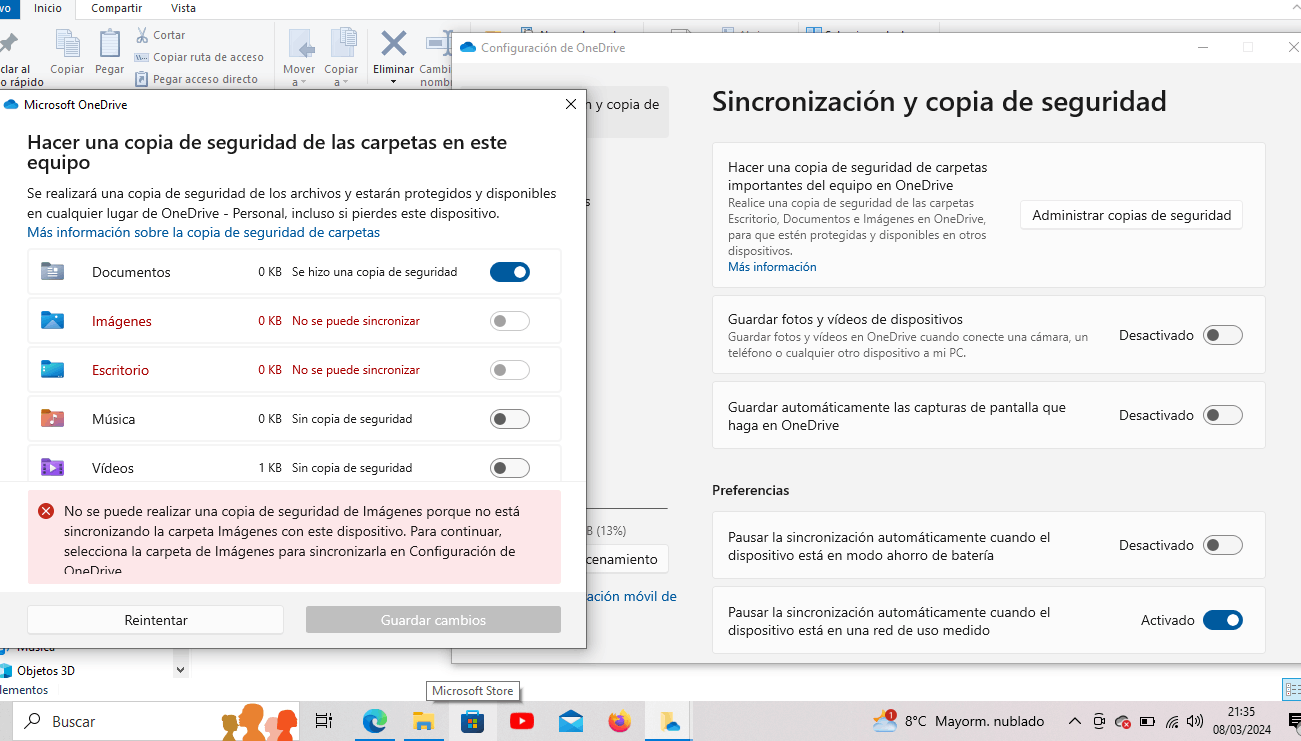Click the Cortar scissors icon

(x=142, y=35)
